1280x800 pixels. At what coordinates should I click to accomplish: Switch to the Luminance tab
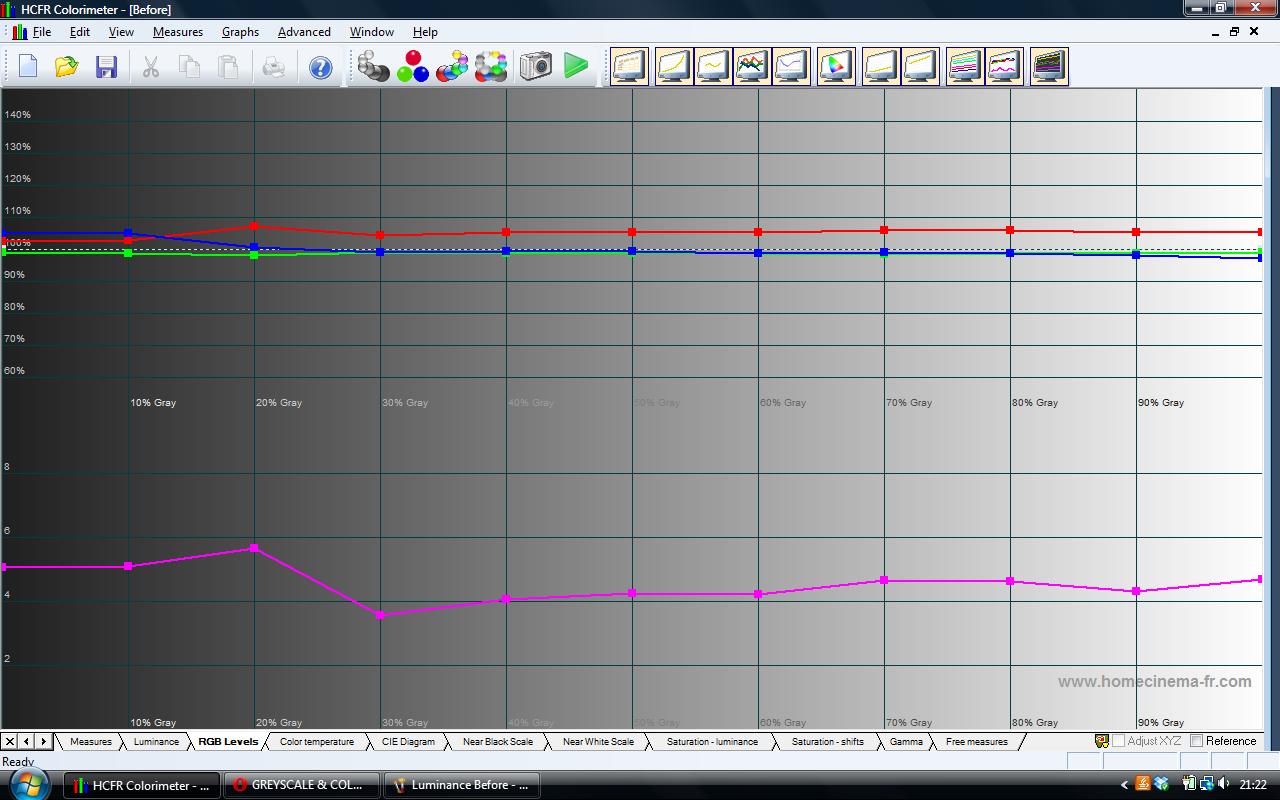156,742
